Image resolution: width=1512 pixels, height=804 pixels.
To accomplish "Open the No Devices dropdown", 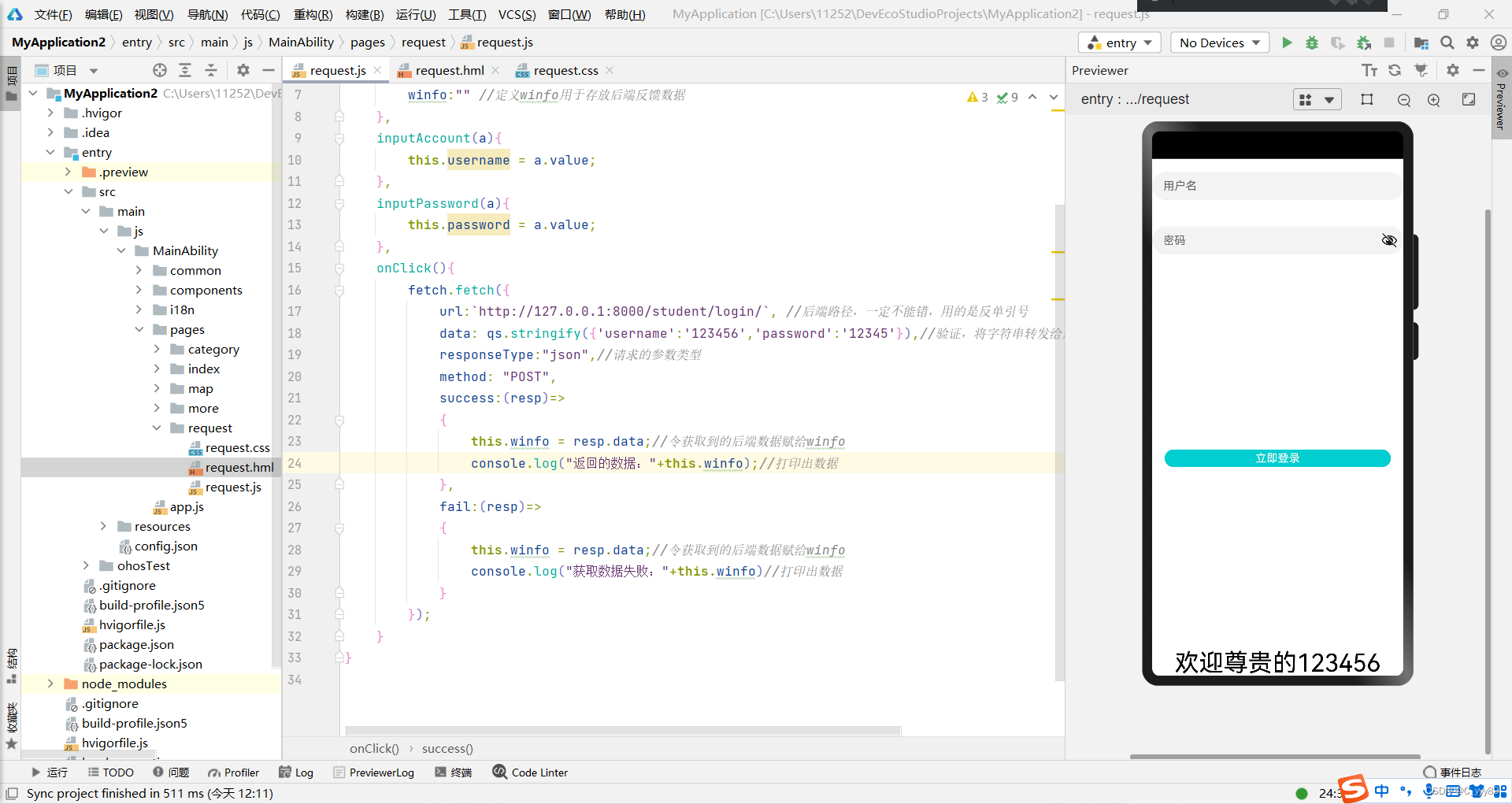I will coord(1219,43).
